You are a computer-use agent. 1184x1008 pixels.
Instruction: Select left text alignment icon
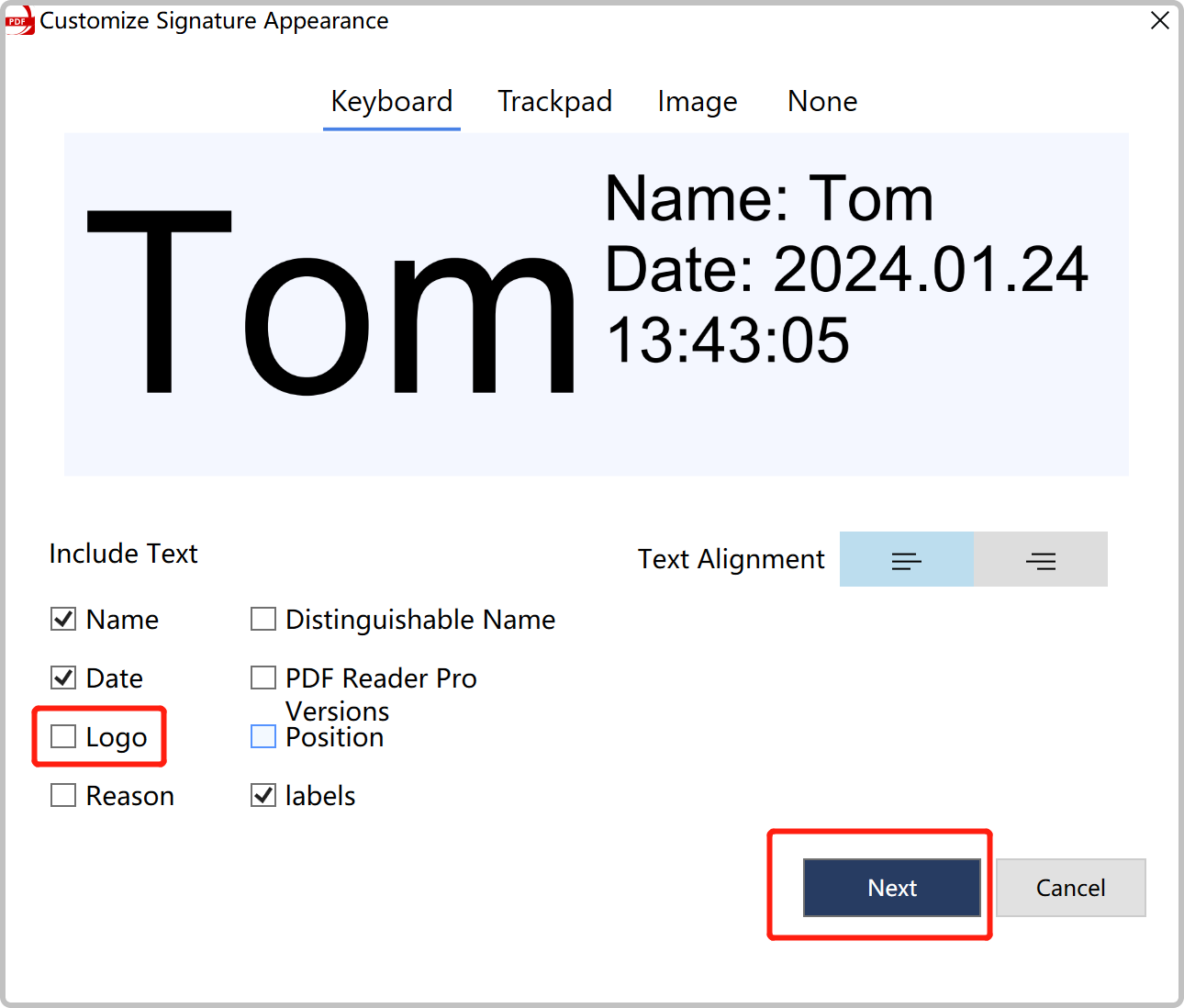coord(906,559)
